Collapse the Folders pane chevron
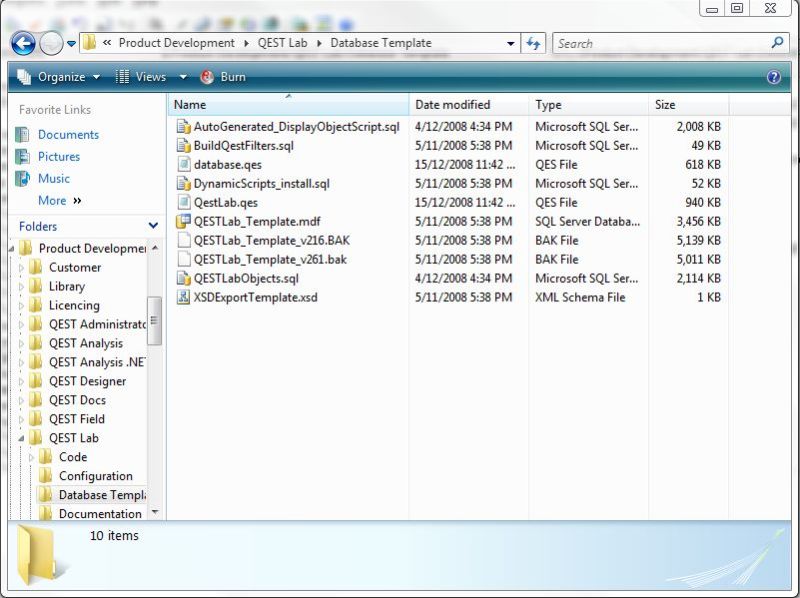Viewport: 800px width, 598px height. [x=153, y=227]
